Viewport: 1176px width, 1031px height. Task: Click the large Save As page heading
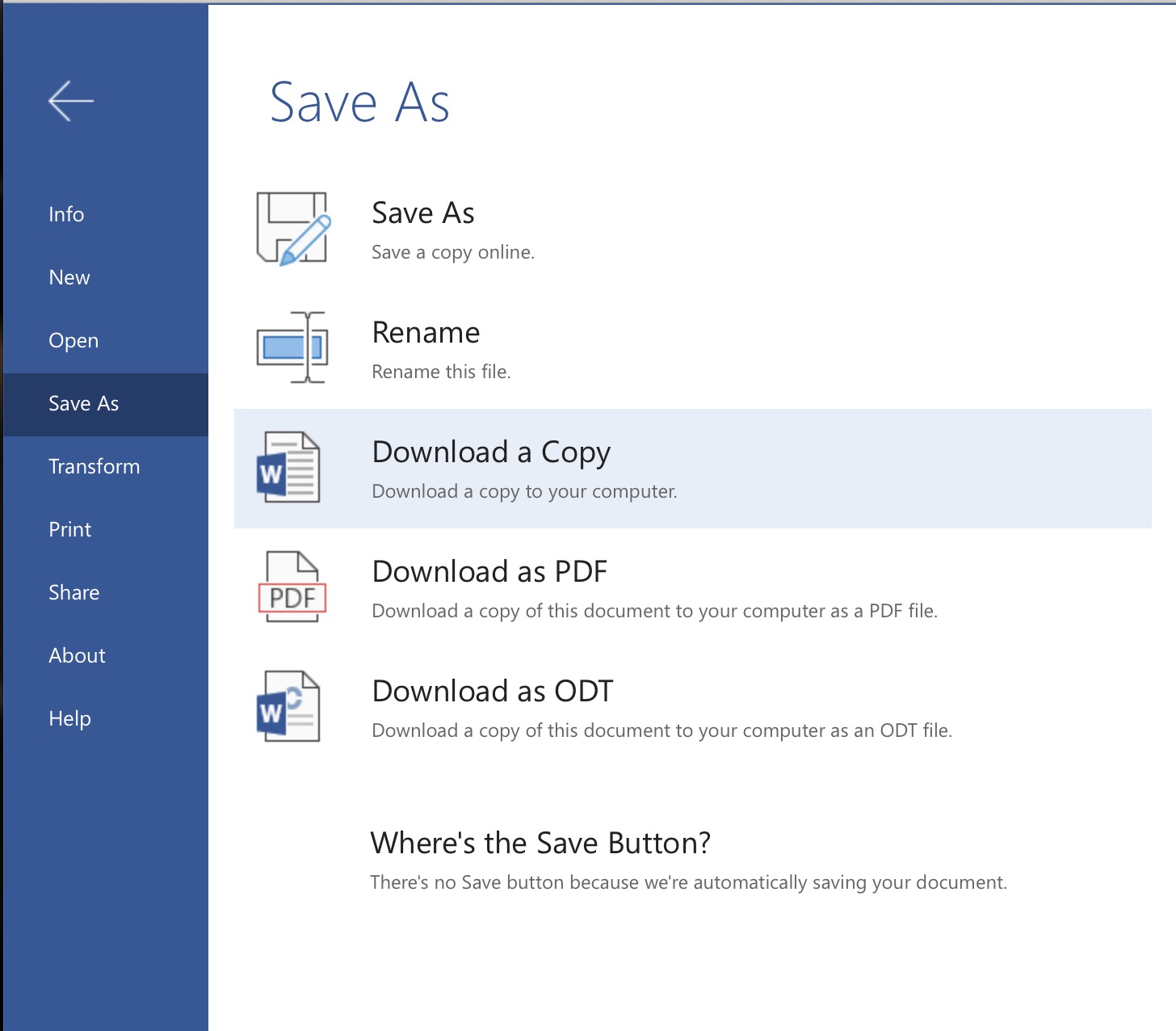coord(359,103)
